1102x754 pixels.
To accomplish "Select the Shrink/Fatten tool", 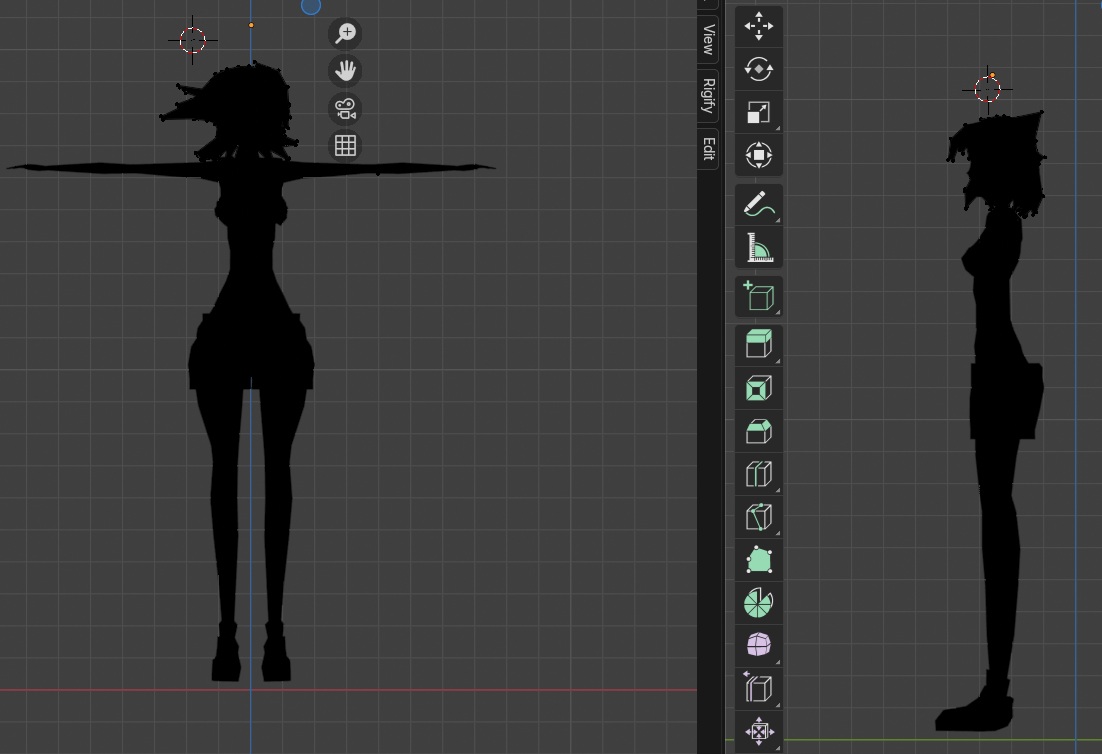I will pyautogui.click(x=758, y=731).
